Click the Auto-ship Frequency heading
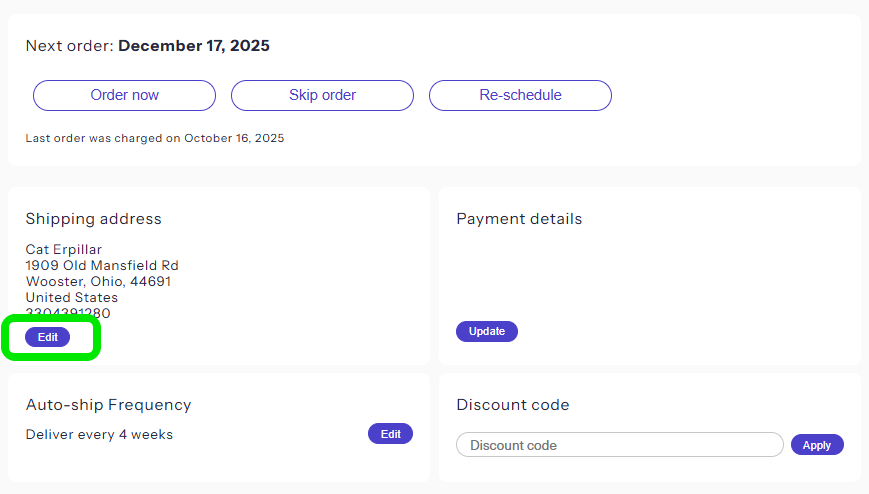 pos(108,405)
